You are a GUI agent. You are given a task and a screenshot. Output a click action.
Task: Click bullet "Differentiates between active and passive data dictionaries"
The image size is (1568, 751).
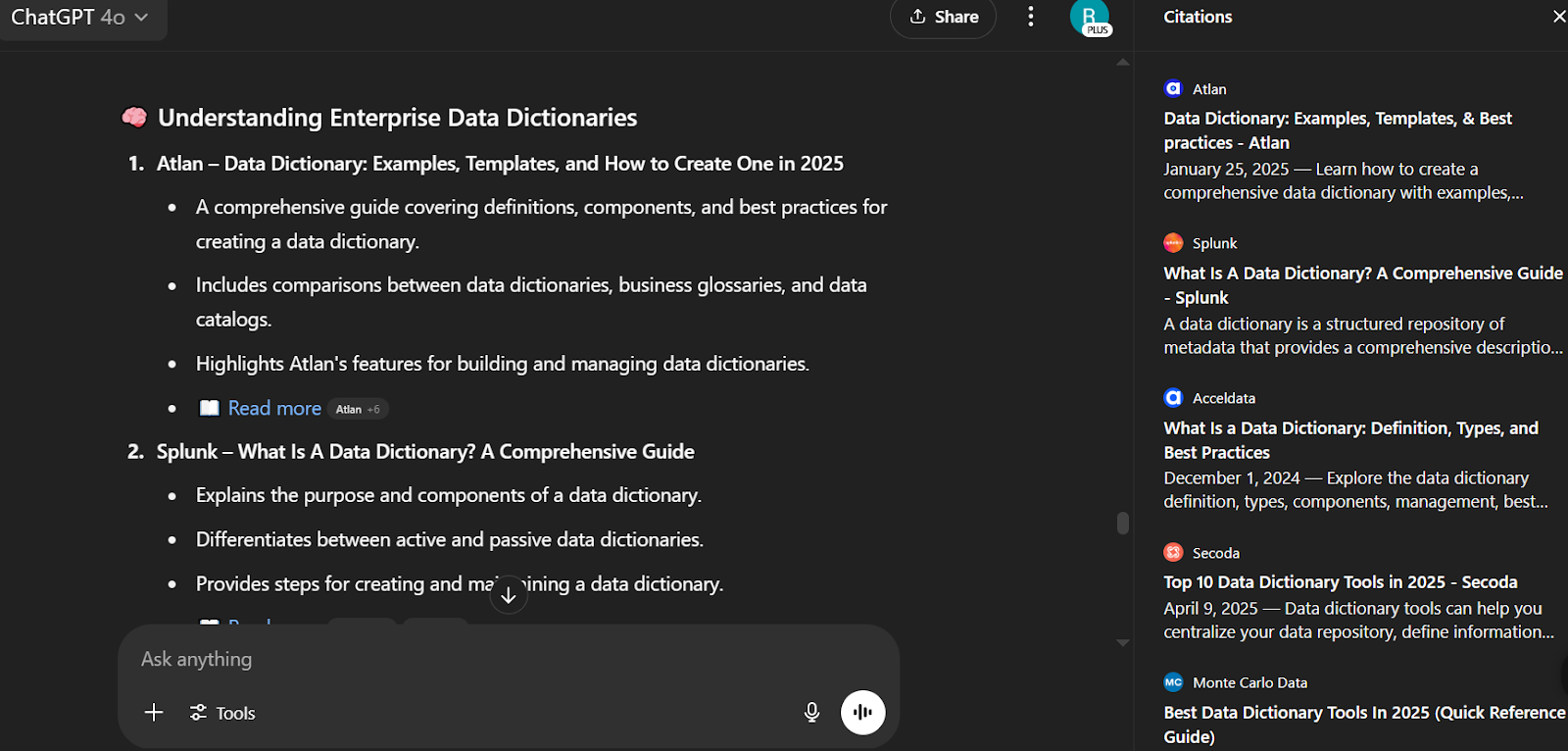click(450, 540)
